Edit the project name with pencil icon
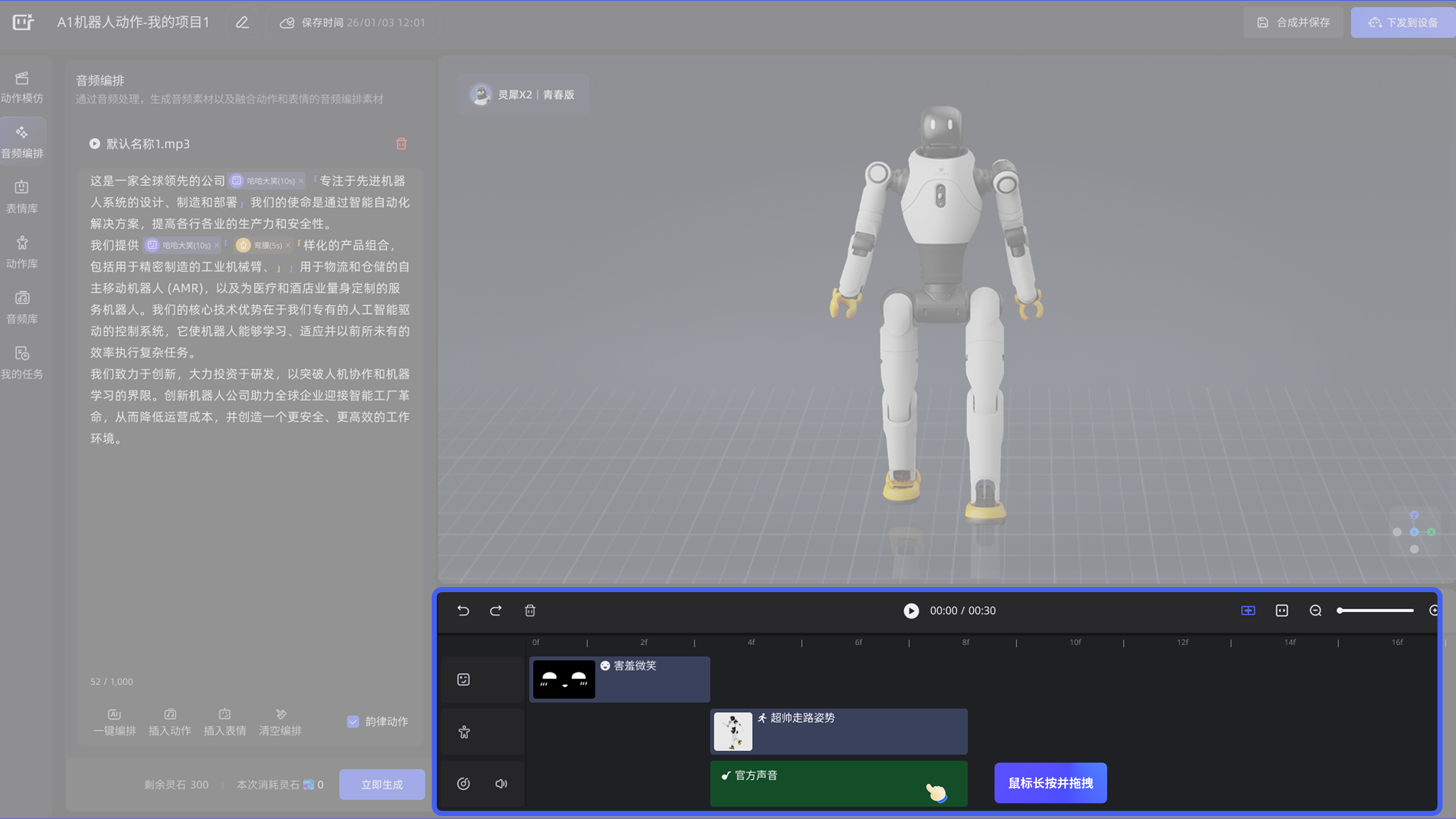 pyautogui.click(x=242, y=23)
